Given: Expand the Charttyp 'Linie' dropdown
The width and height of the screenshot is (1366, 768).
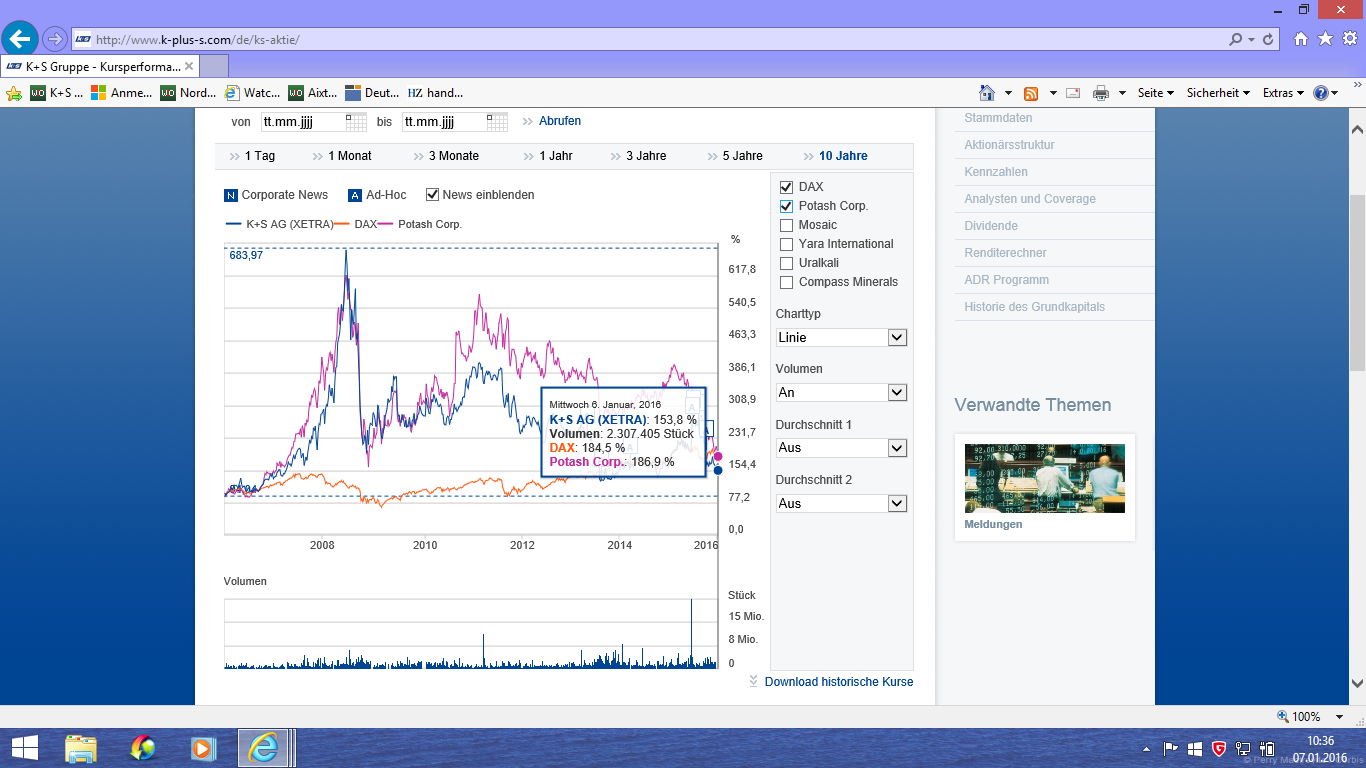Looking at the screenshot, I should [896, 338].
